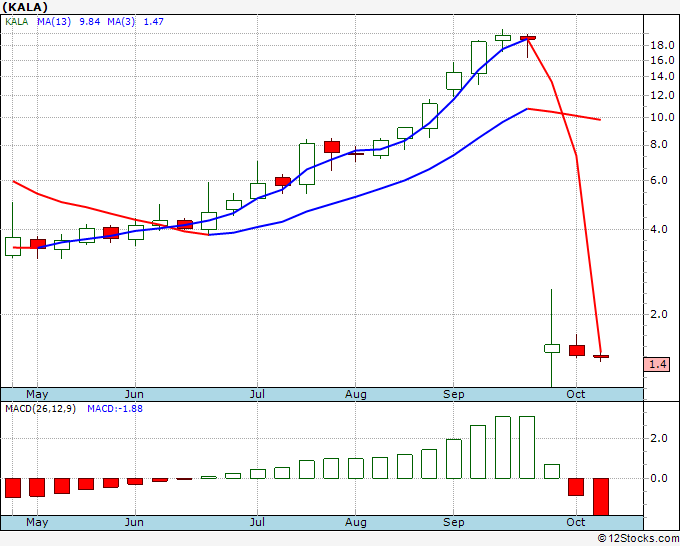Click the large red MACD bar in October
Screen dimensions: 680x546
coord(601,497)
